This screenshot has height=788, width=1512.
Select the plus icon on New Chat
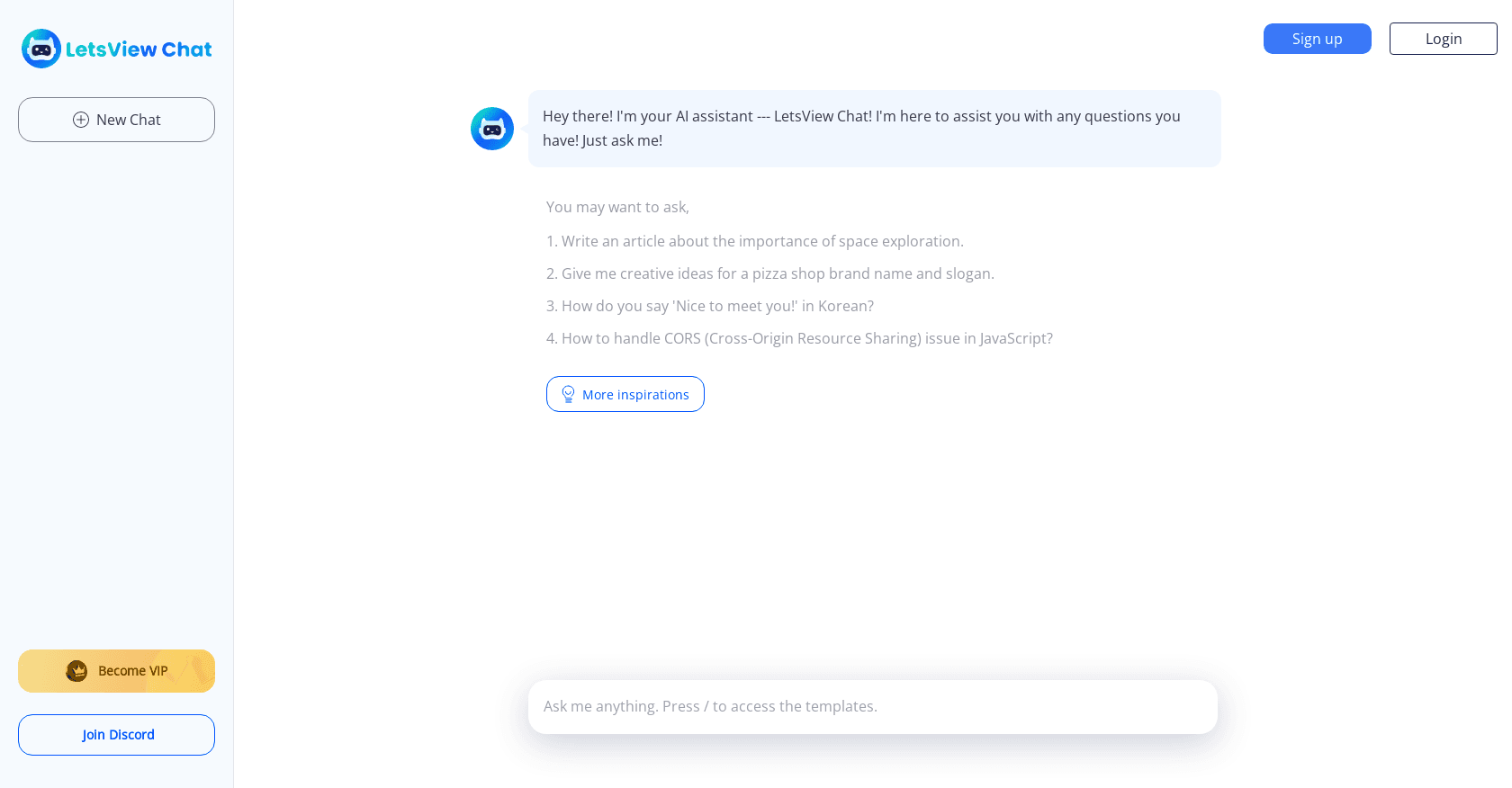click(x=79, y=119)
